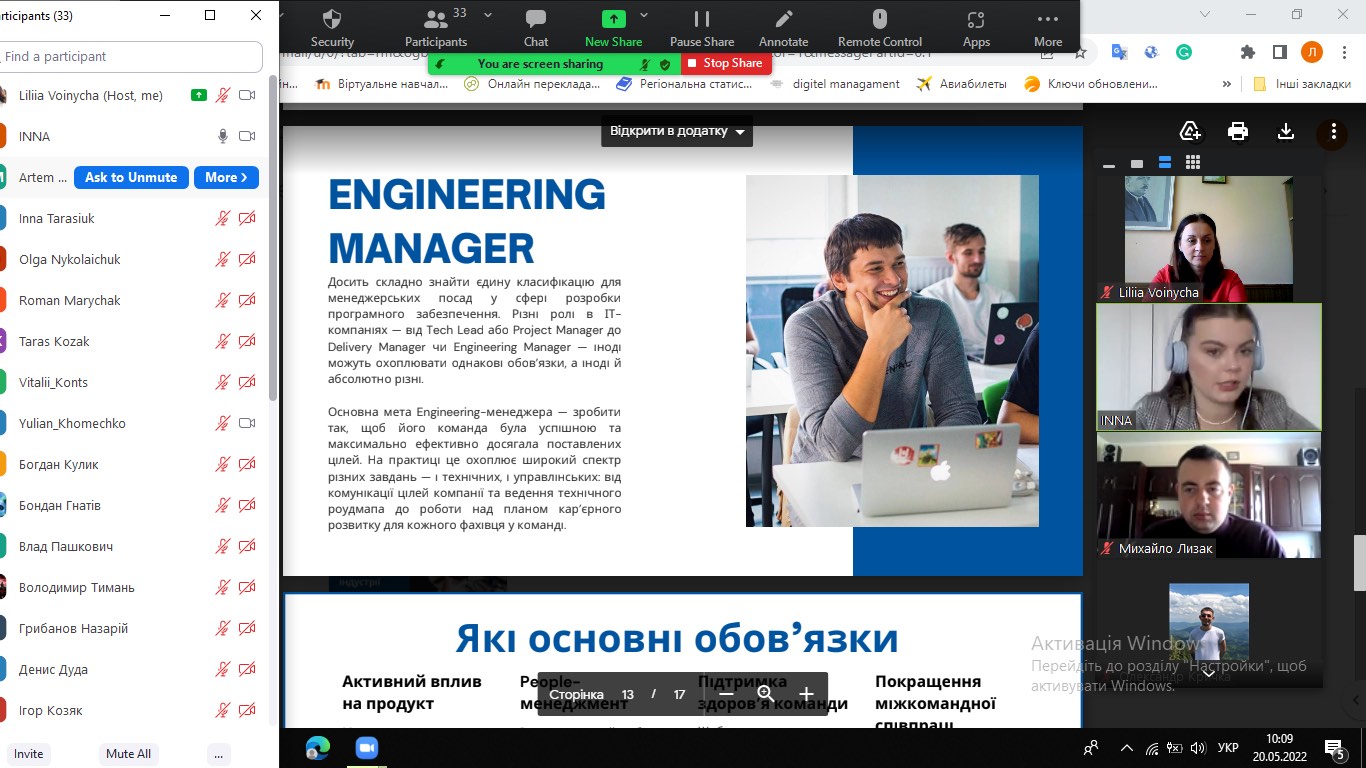Select participant Roman Marychak in the list
The width and height of the screenshot is (1366, 768).
[134, 300]
